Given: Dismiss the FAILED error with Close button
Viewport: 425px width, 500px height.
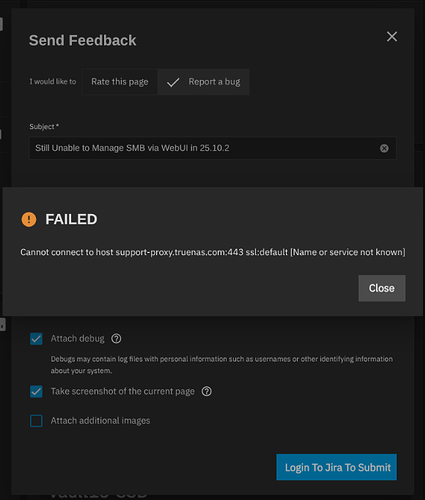Looking at the screenshot, I should [382, 288].
